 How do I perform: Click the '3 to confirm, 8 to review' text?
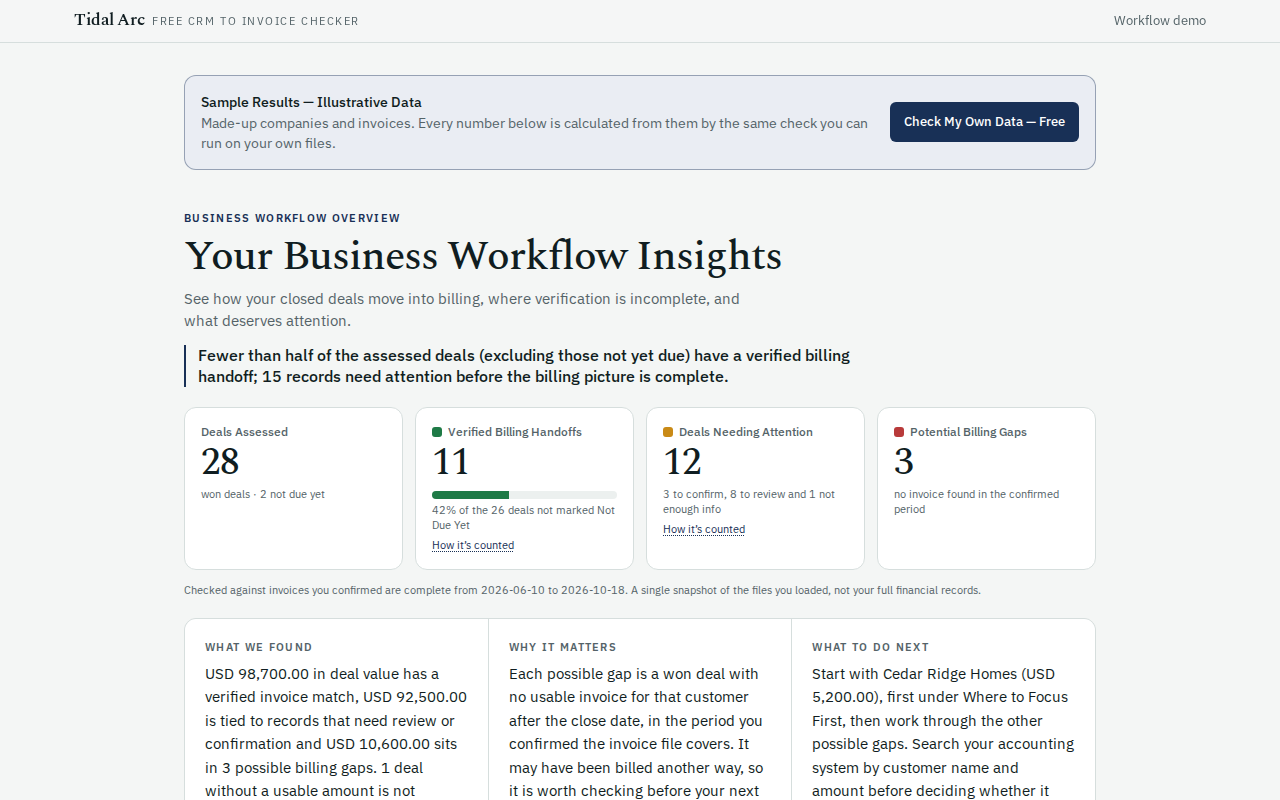pos(749,502)
